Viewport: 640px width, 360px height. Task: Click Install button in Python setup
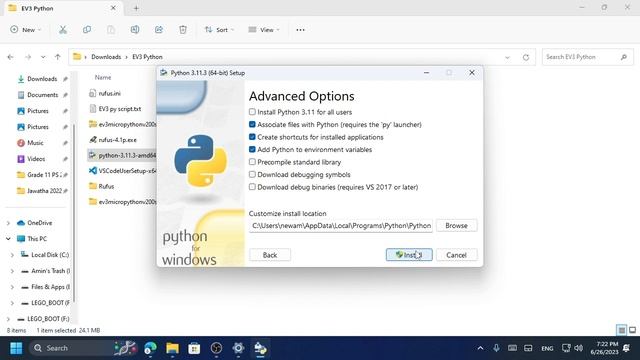[409, 255]
